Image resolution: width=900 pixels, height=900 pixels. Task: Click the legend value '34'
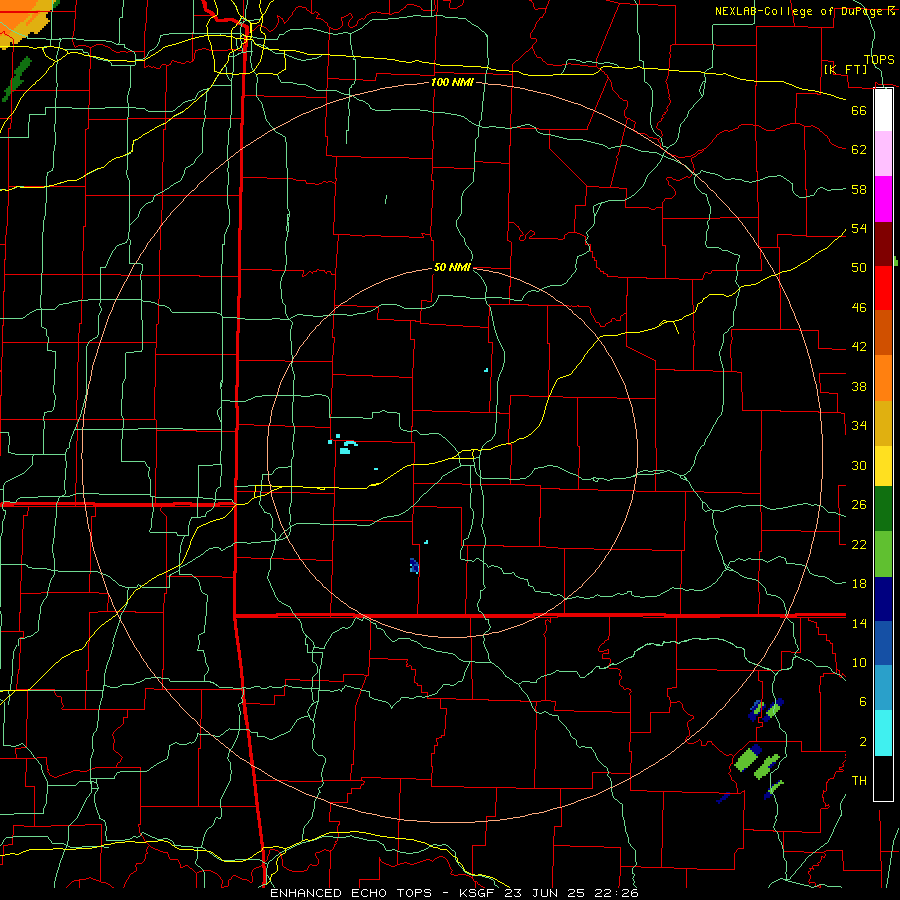coord(859,425)
